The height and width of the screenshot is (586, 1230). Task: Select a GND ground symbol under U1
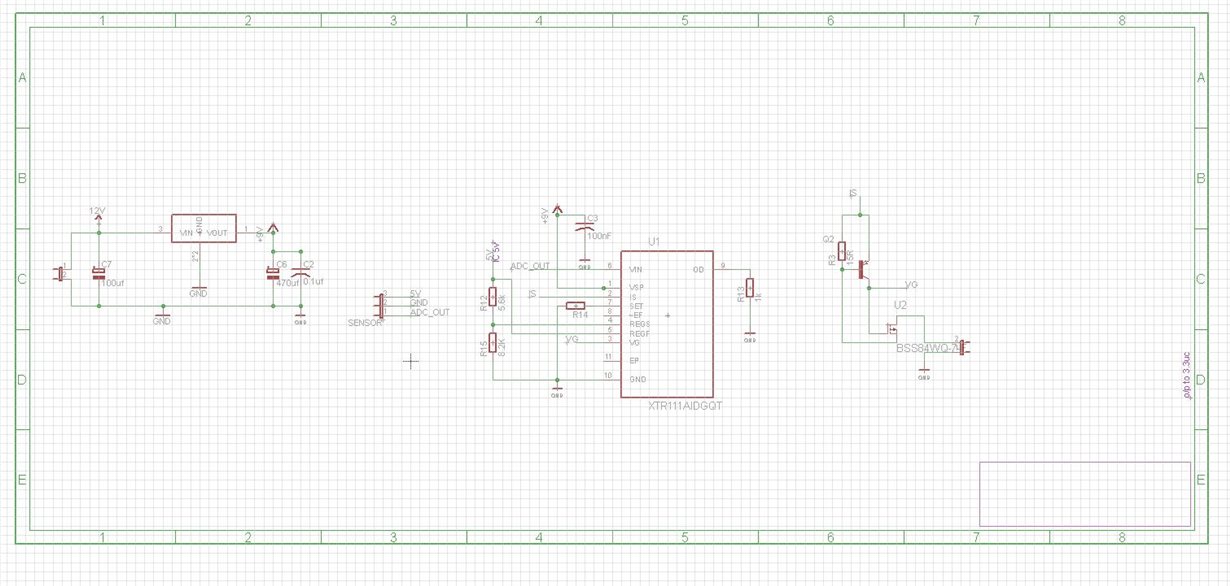click(x=557, y=390)
